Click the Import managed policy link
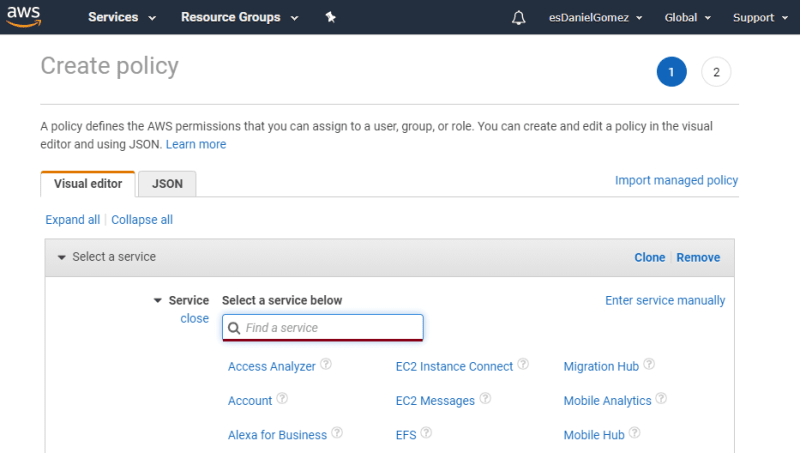The image size is (800, 453). 676,180
